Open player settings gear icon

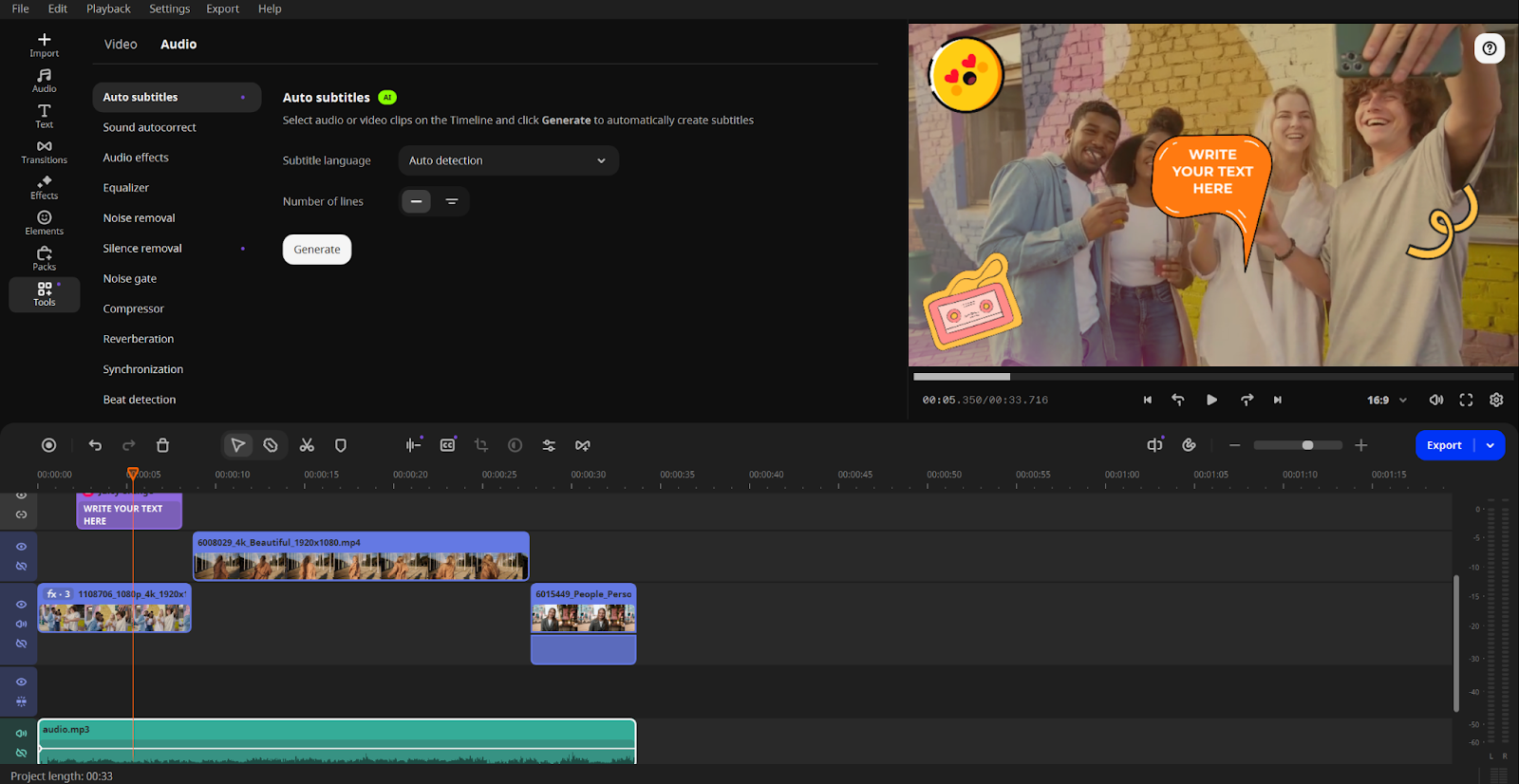(x=1496, y=400)
